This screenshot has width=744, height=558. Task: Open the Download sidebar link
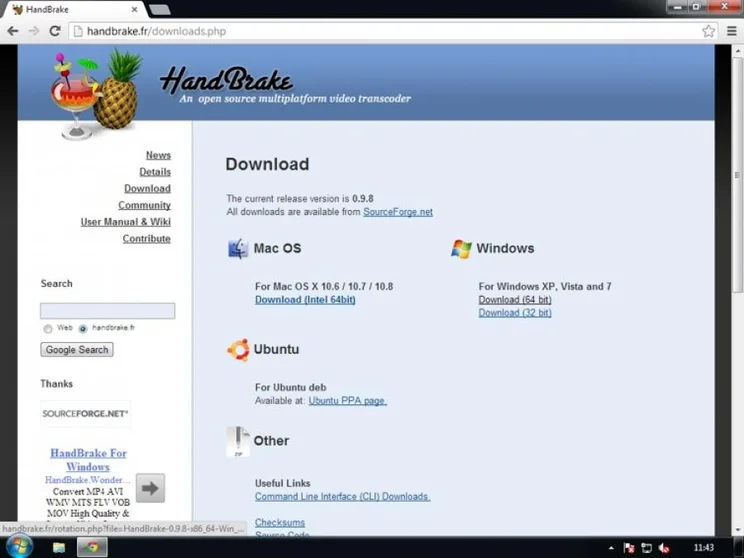coord(147,188)
